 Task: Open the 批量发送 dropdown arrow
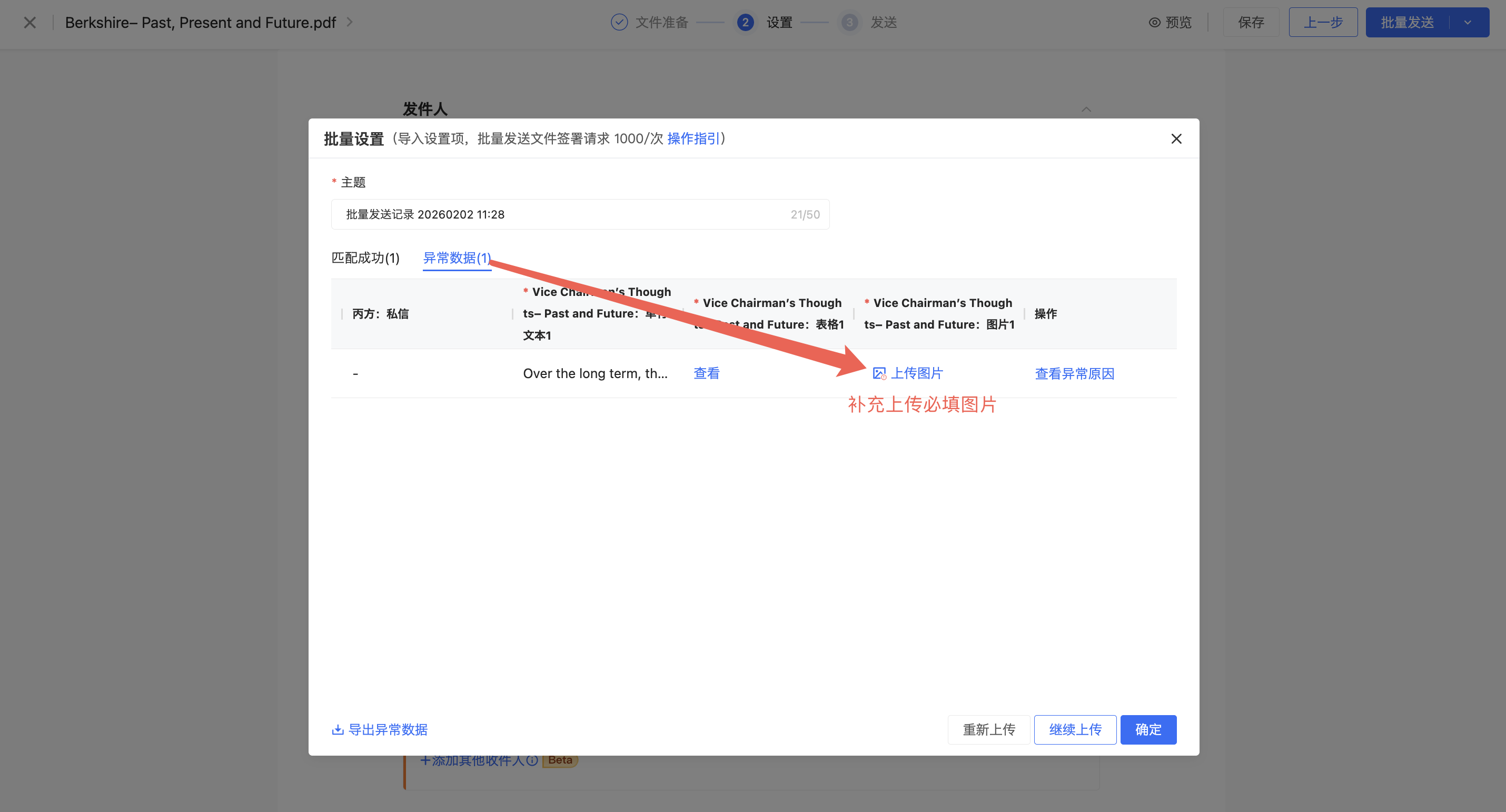[1468, 22]
